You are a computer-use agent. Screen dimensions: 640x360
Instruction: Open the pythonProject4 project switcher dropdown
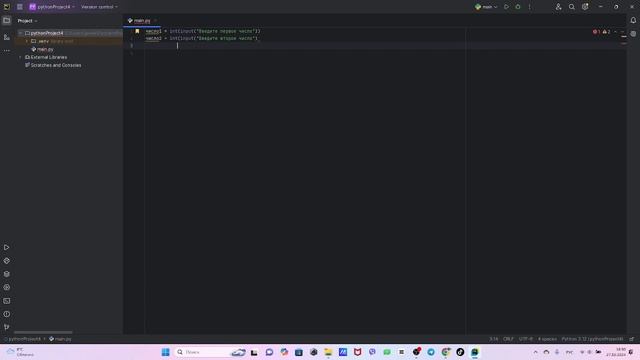click(52, 7)
